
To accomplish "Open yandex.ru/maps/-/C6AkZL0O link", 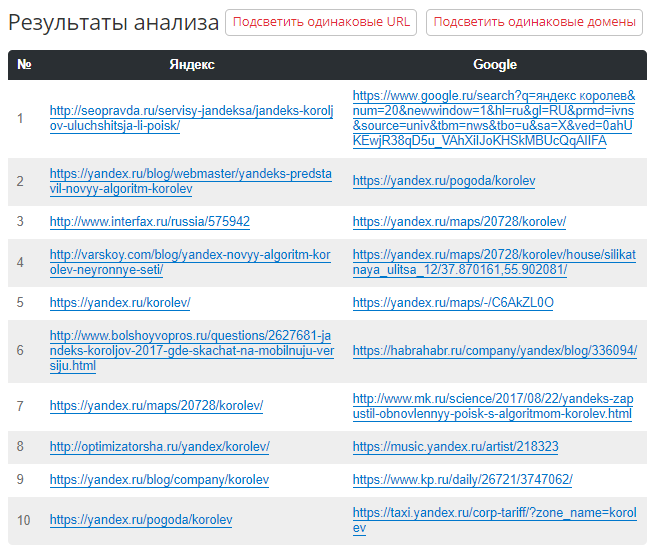I will pyautogui.click(x=453, y=303).
